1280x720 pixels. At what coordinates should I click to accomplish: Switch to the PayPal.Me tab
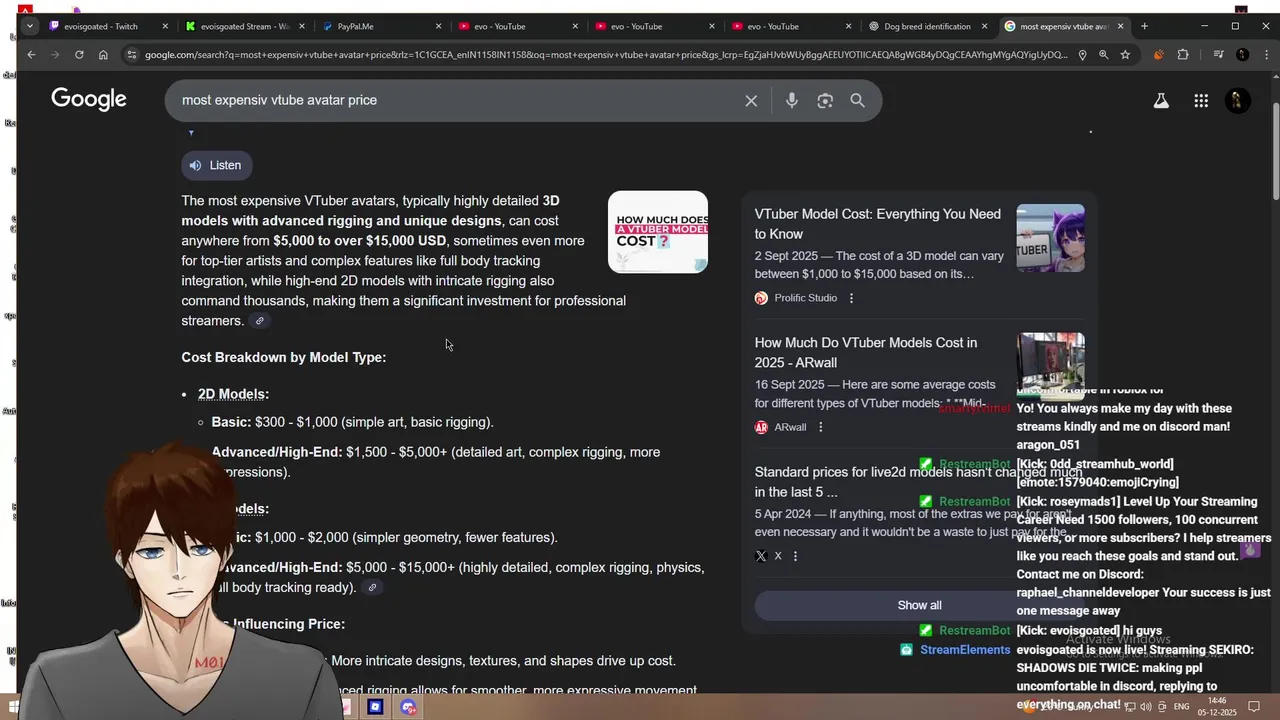tap(380, 26)
